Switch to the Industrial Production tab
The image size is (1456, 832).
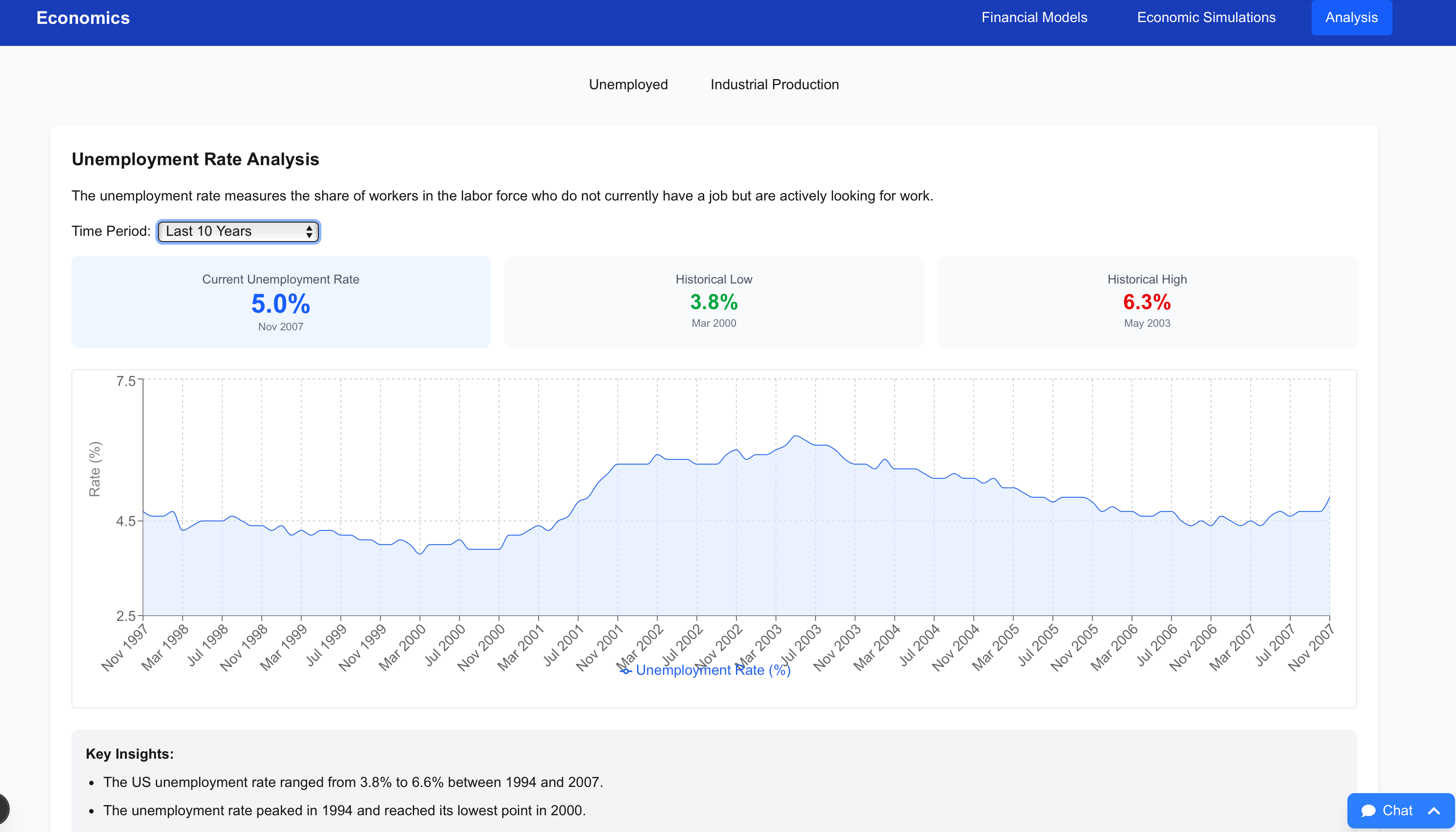click(x=774, y=85)
